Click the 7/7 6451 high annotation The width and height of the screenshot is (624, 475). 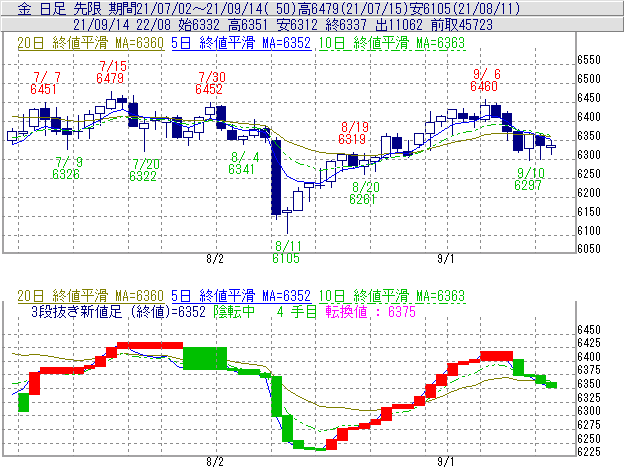pyautogui.click(x=45, y=83)
